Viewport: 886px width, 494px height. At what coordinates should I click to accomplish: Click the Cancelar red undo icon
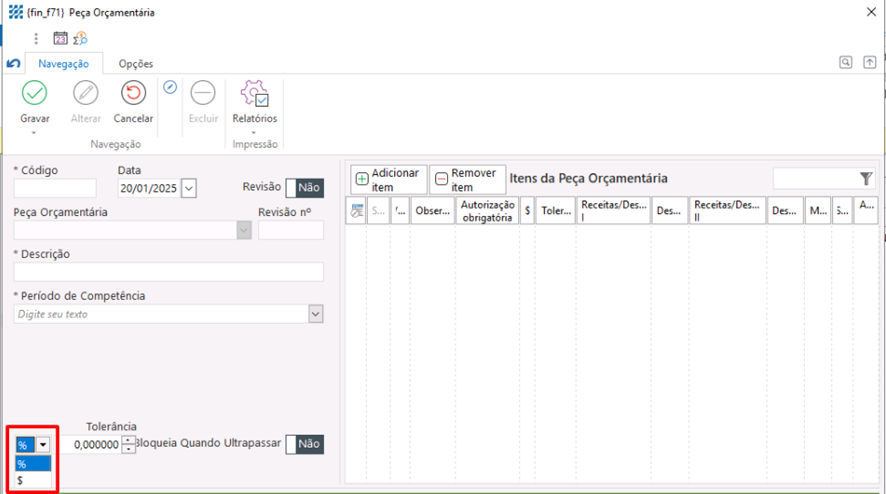point(133,94)
